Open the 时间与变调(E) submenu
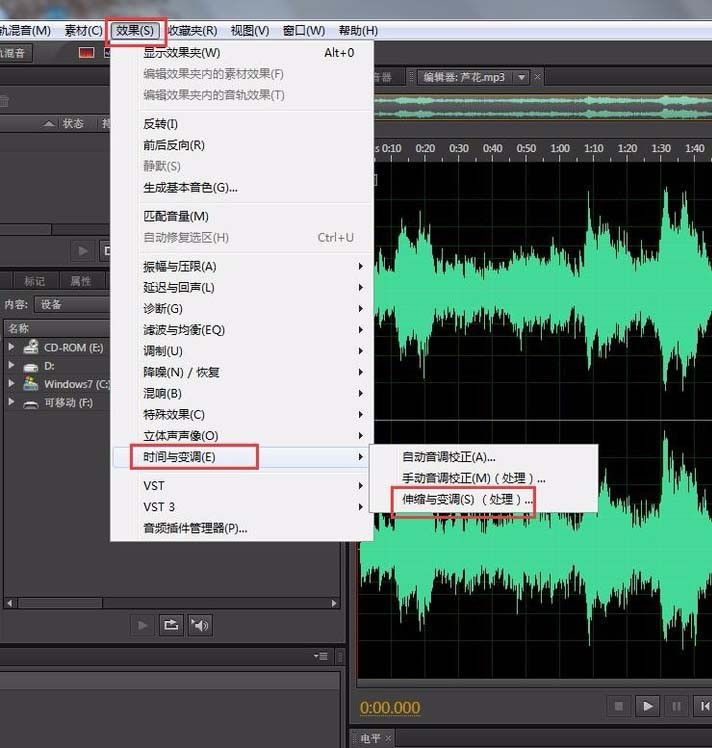The height and width of the screenshot is (748, 712). click(x=242, y=457)
